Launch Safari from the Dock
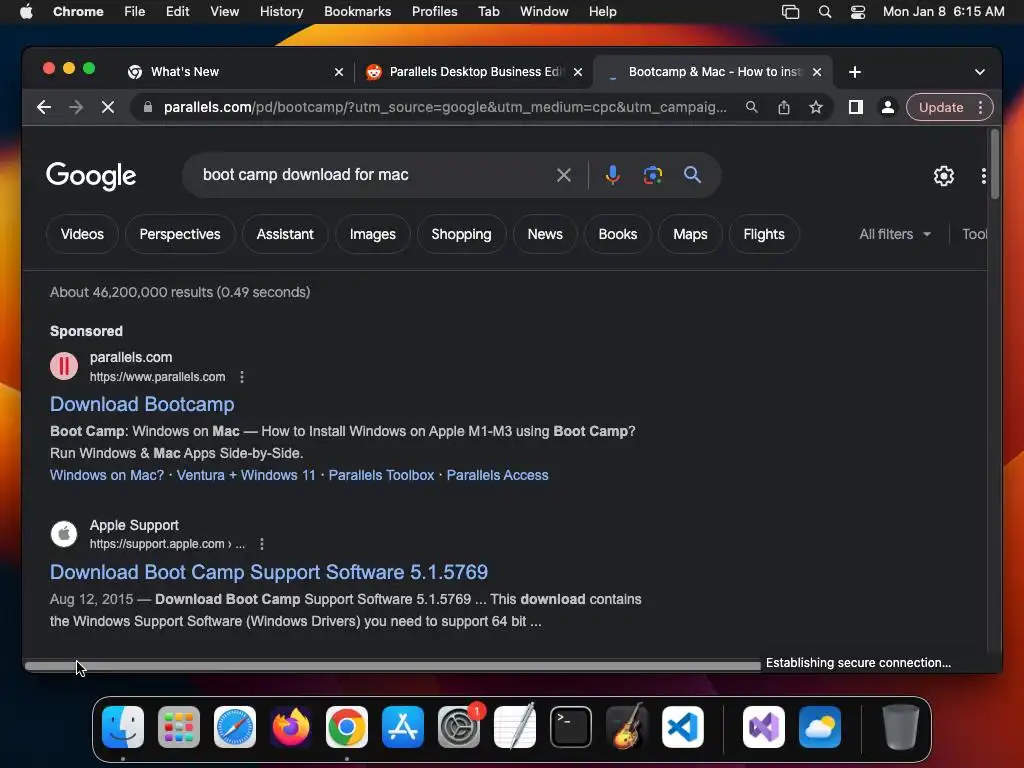The width and height of the screenshot is (1024, 768). pos(235,727)
